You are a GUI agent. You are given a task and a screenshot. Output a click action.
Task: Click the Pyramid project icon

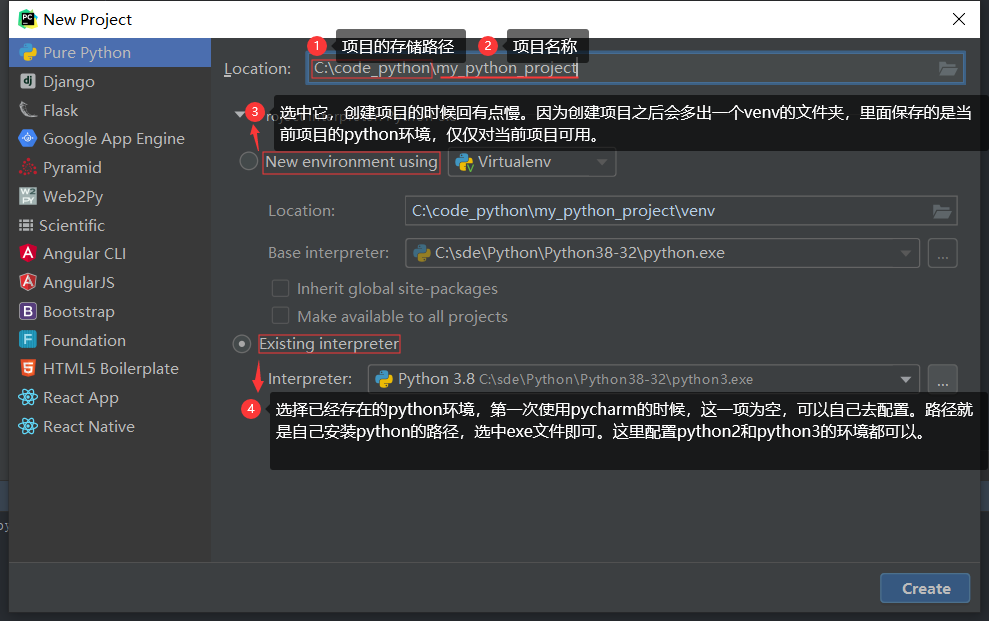coord(28,167)
